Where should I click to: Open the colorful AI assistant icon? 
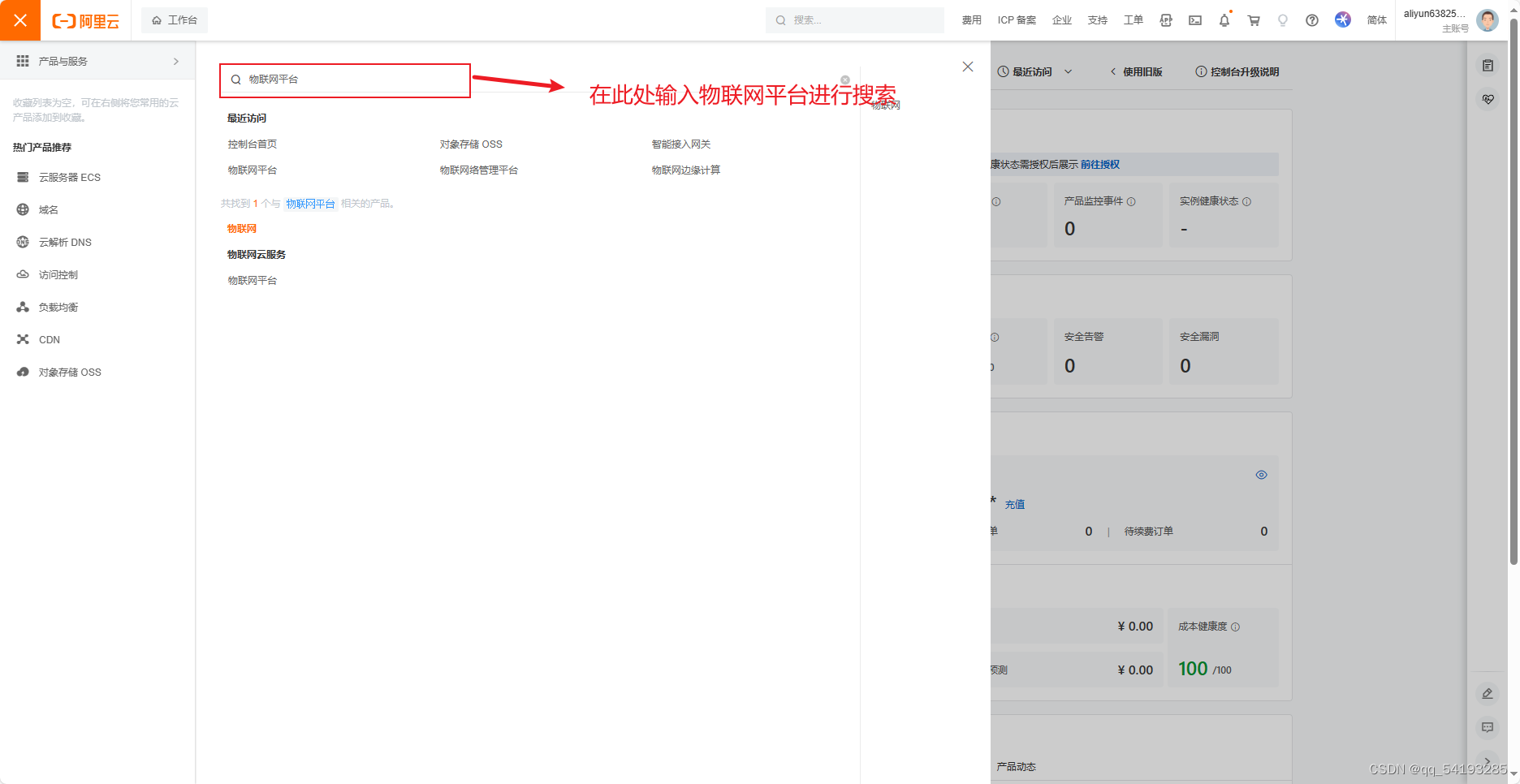coord(1343,19)
